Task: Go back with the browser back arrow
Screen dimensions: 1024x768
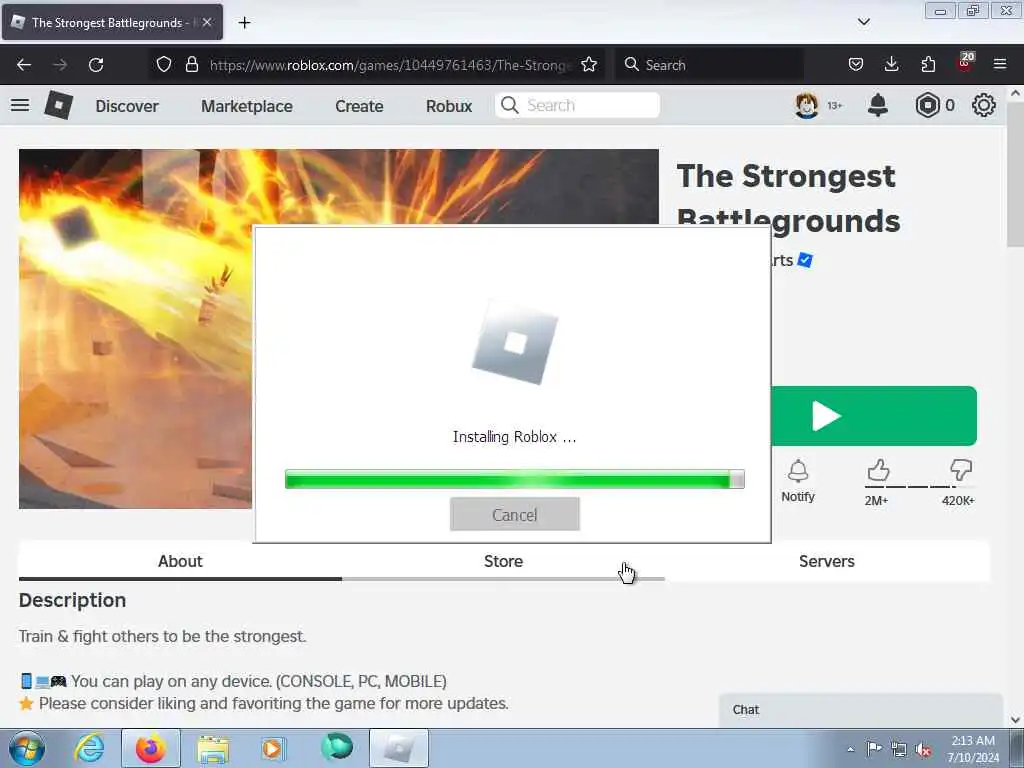Action: point(24,65)
